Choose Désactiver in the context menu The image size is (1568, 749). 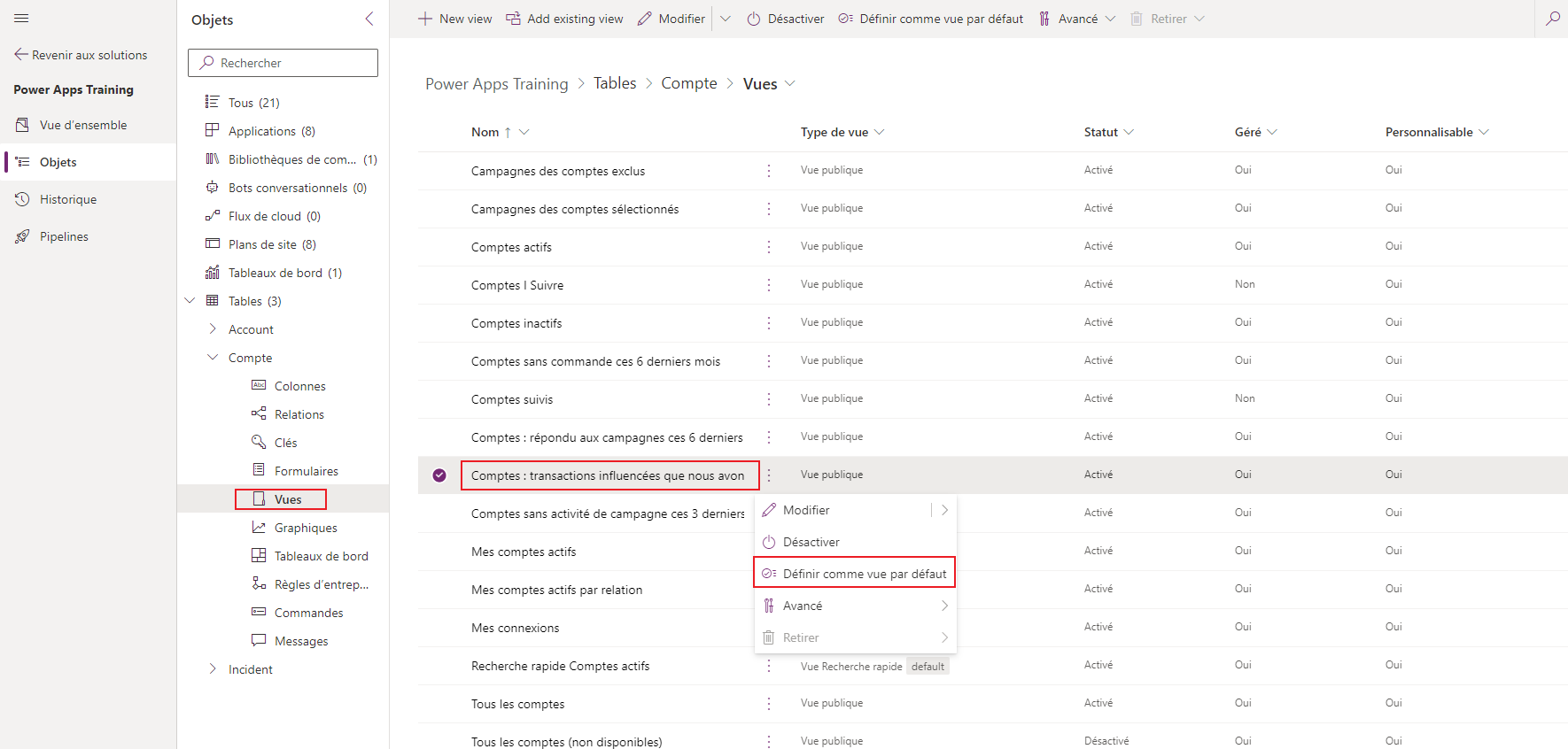tap(811, 542)
